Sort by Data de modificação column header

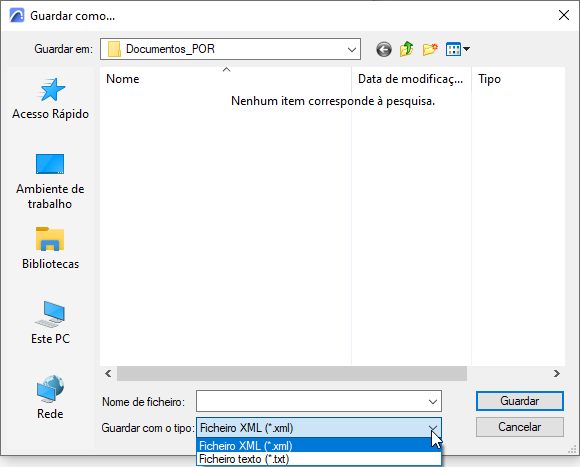(x=411, y=79)
